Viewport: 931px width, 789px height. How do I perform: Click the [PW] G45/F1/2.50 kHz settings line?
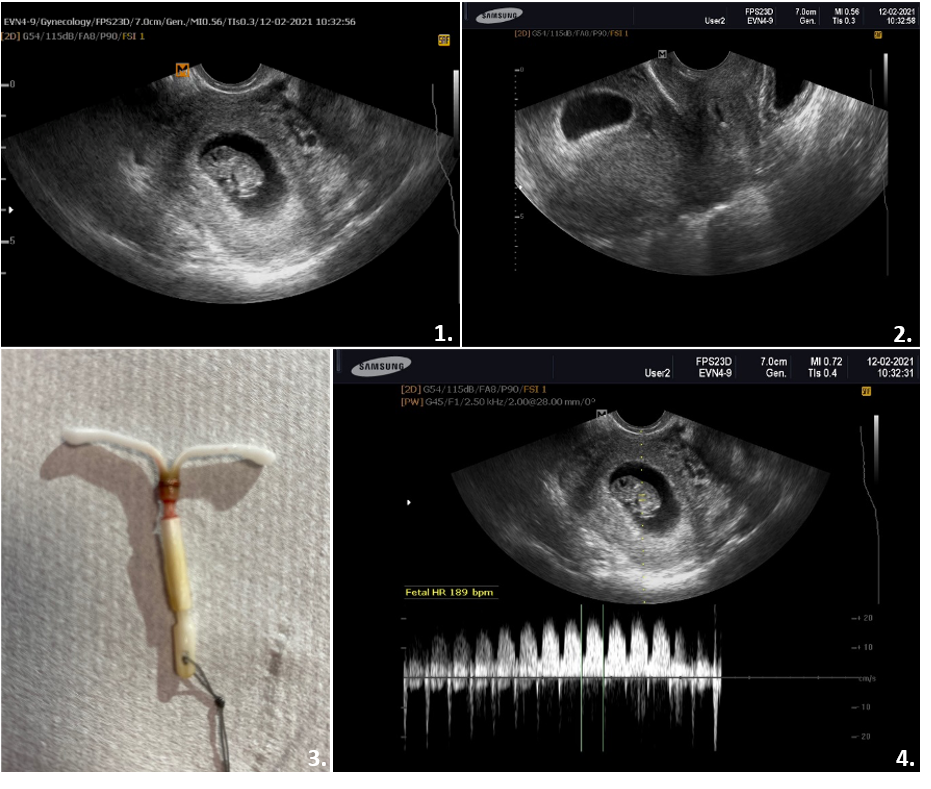click(498, 402)
